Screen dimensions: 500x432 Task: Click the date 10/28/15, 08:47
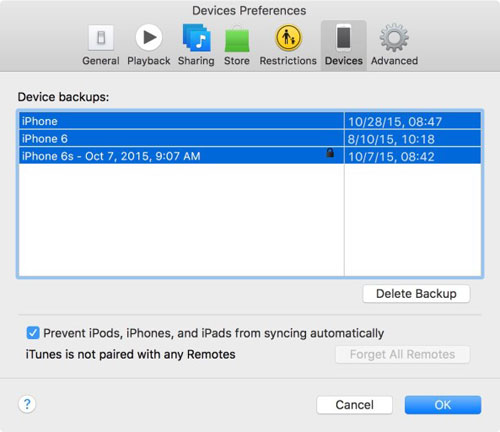395,122
